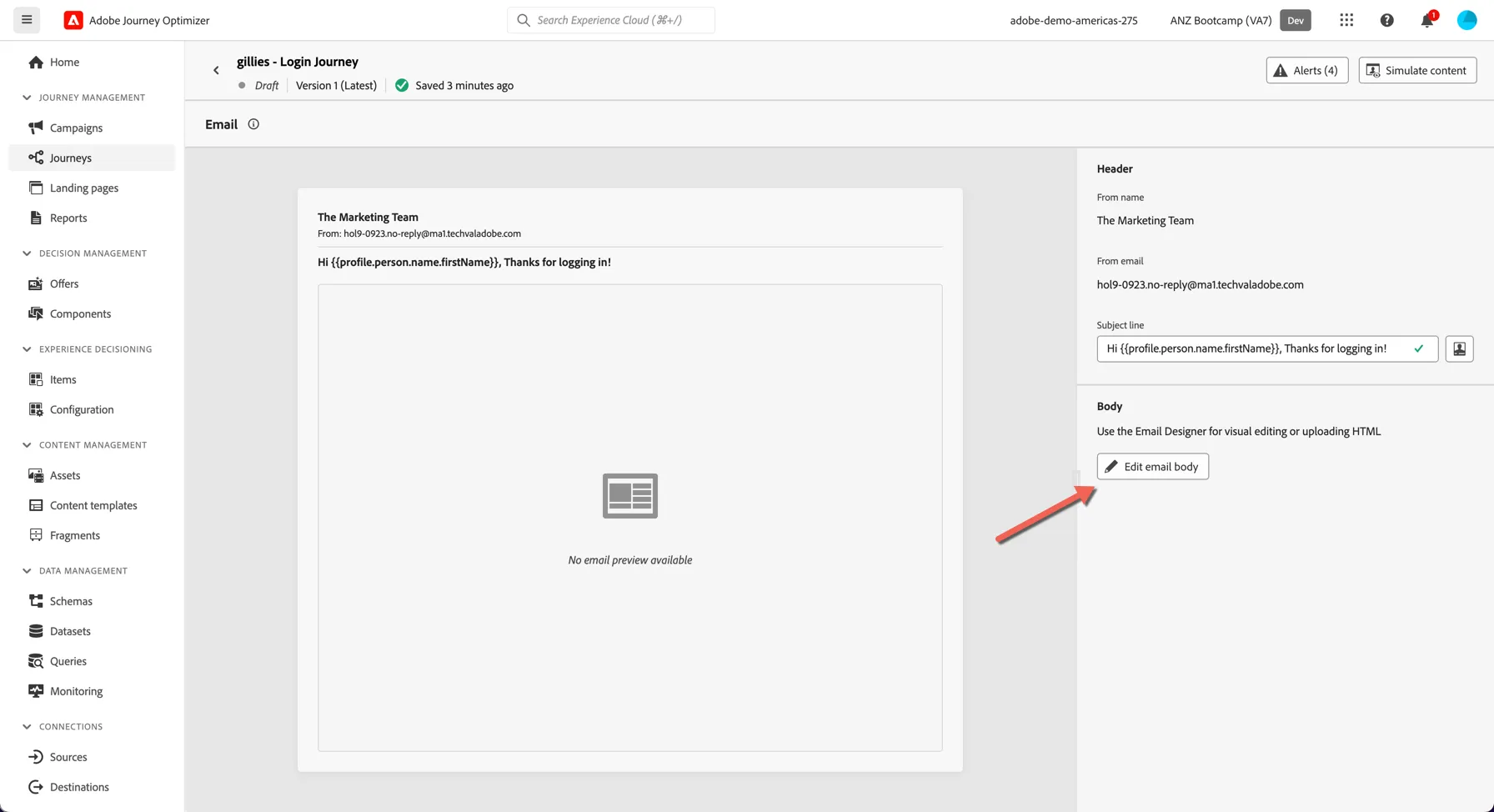The width and height of the screenshot is (1494, 812).
Task: Open Campaigns in the sidebar
Action: pos(92,128)
